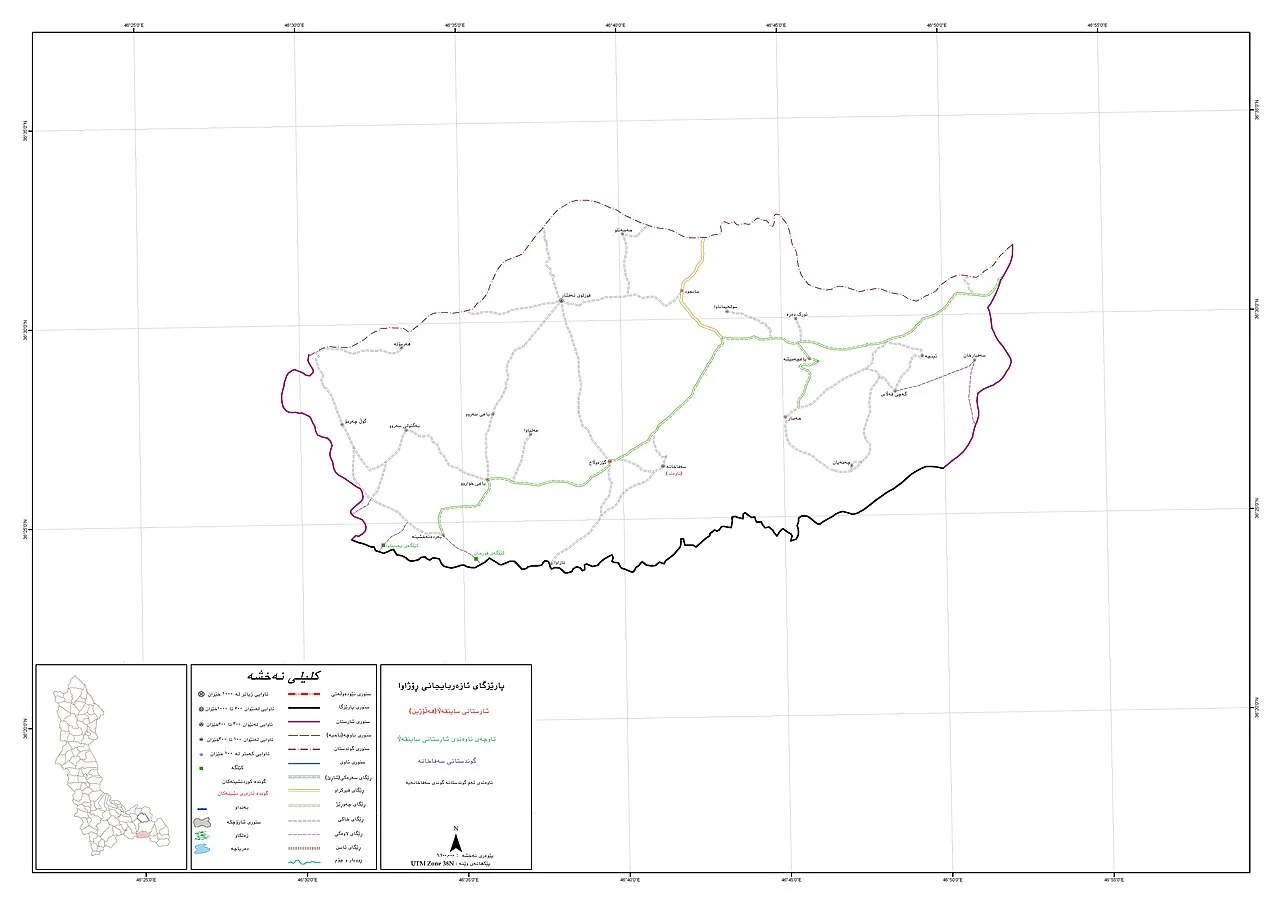This screenshot has width=1280, height=905.
Task: Click the solid purple boundary line sample
Action: coord(303,721)
